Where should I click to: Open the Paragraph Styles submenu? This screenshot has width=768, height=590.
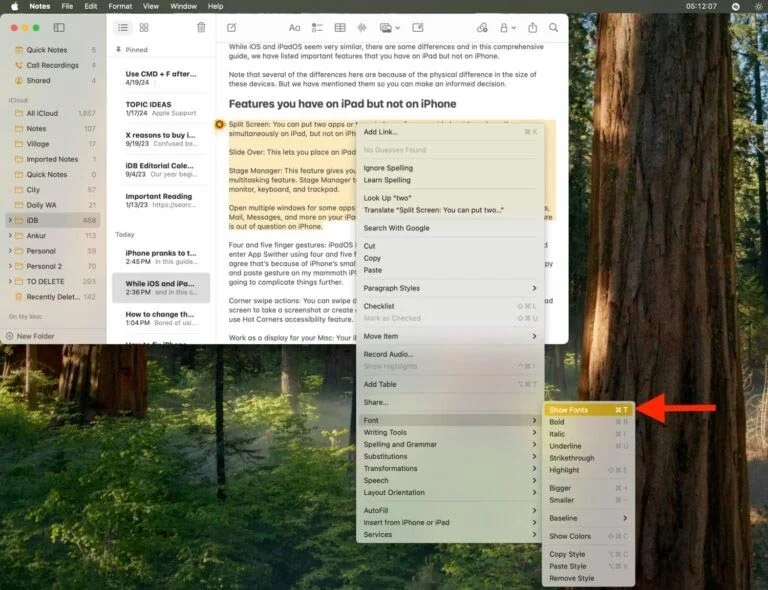(450, 288)
